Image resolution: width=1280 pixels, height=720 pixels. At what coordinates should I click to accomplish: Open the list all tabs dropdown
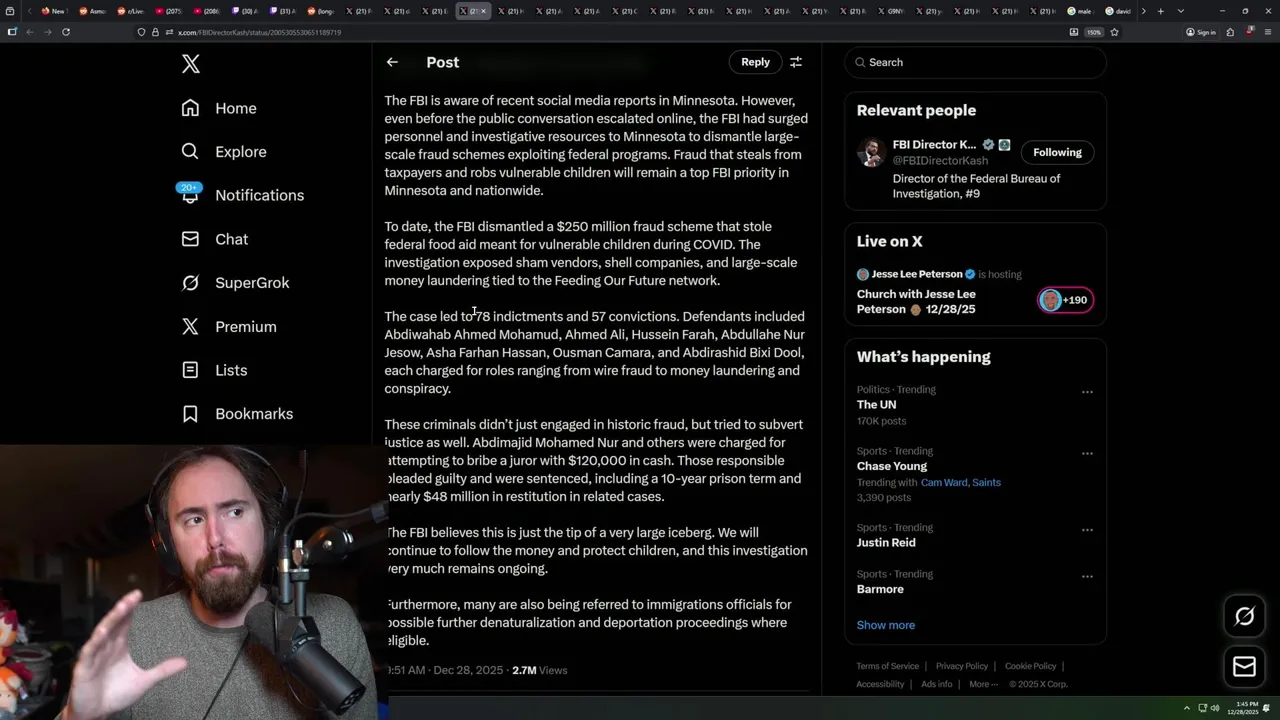coord(1181,11)
